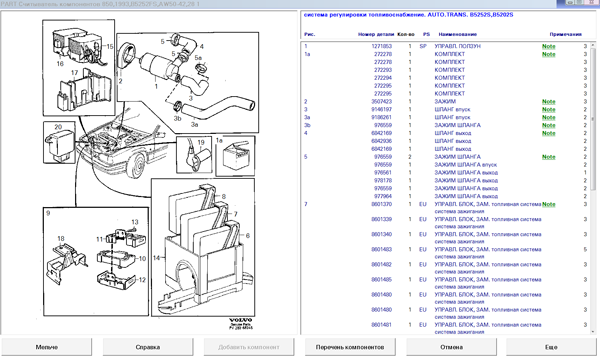Open Перечень компонентов list
The height and width of the screenshot is (360, 600).
[350, 347]
